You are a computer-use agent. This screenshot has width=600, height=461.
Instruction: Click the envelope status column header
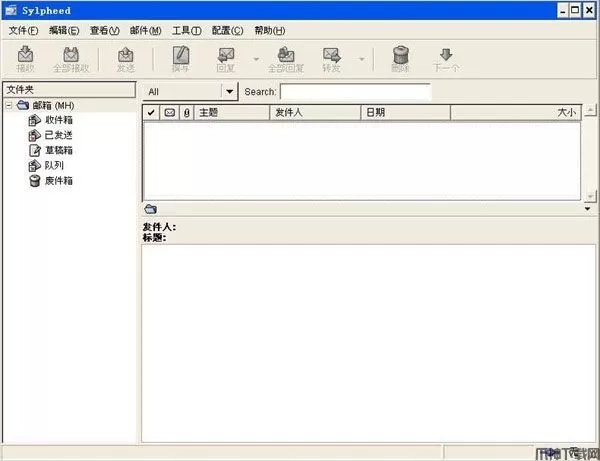170,112
